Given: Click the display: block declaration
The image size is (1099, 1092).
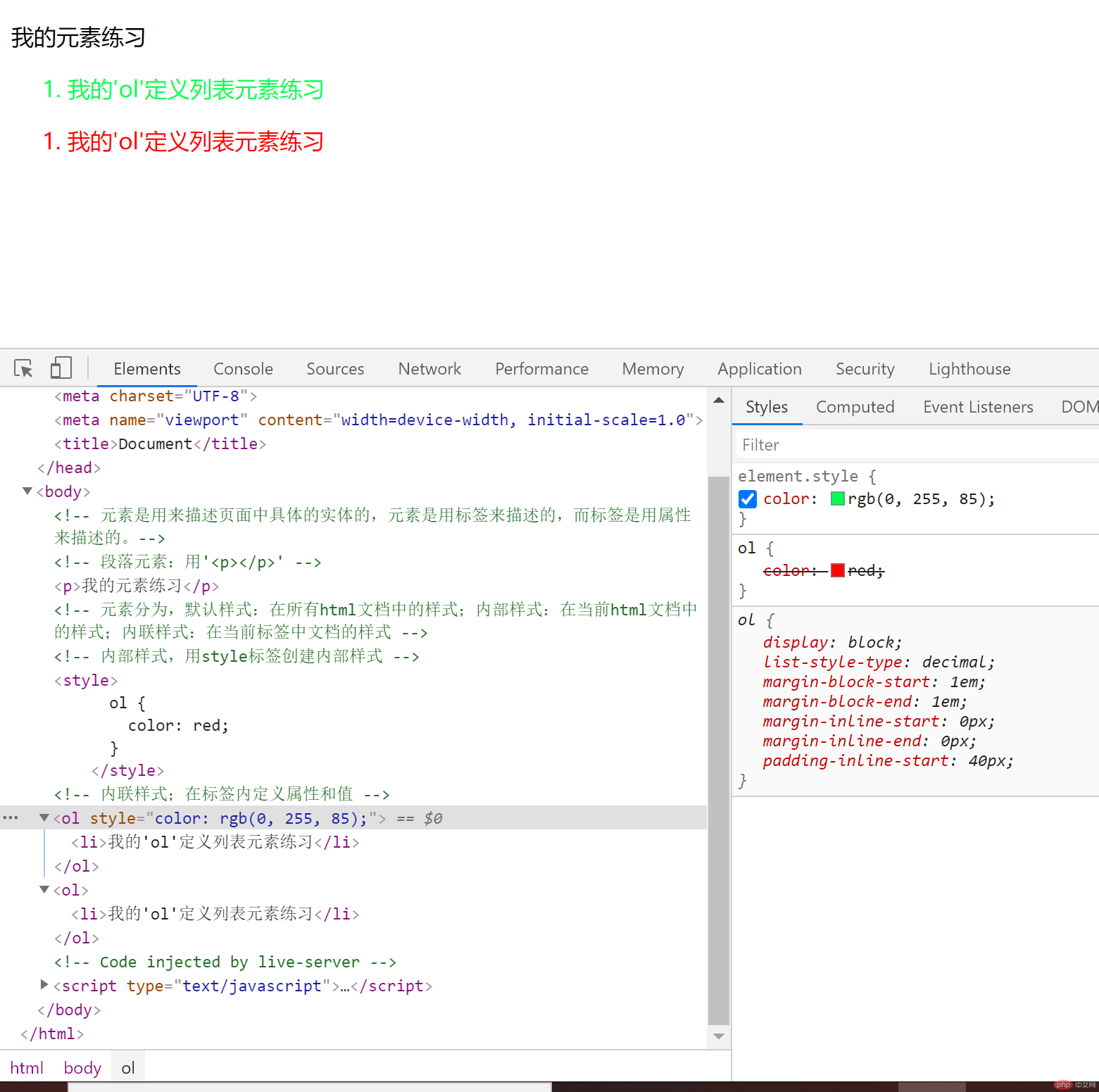Looking at the screenshot, I should point(832,642).
